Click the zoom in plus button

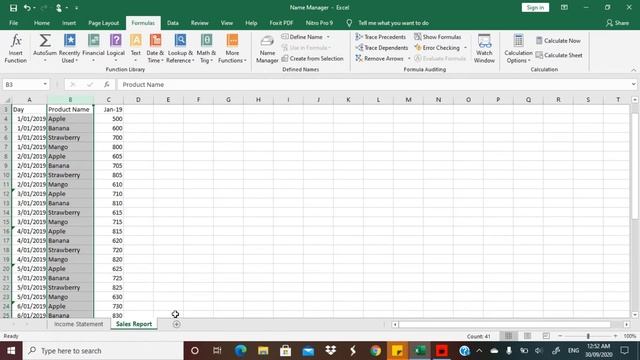(x=616, y=336)
